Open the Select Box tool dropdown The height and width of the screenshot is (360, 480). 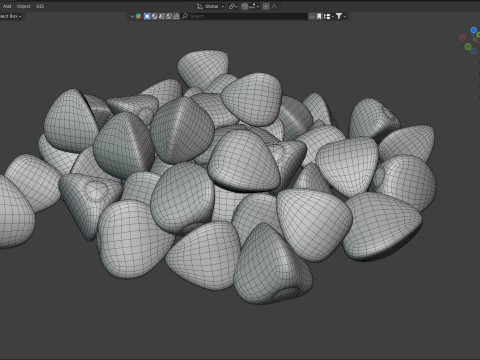[11, 16]
